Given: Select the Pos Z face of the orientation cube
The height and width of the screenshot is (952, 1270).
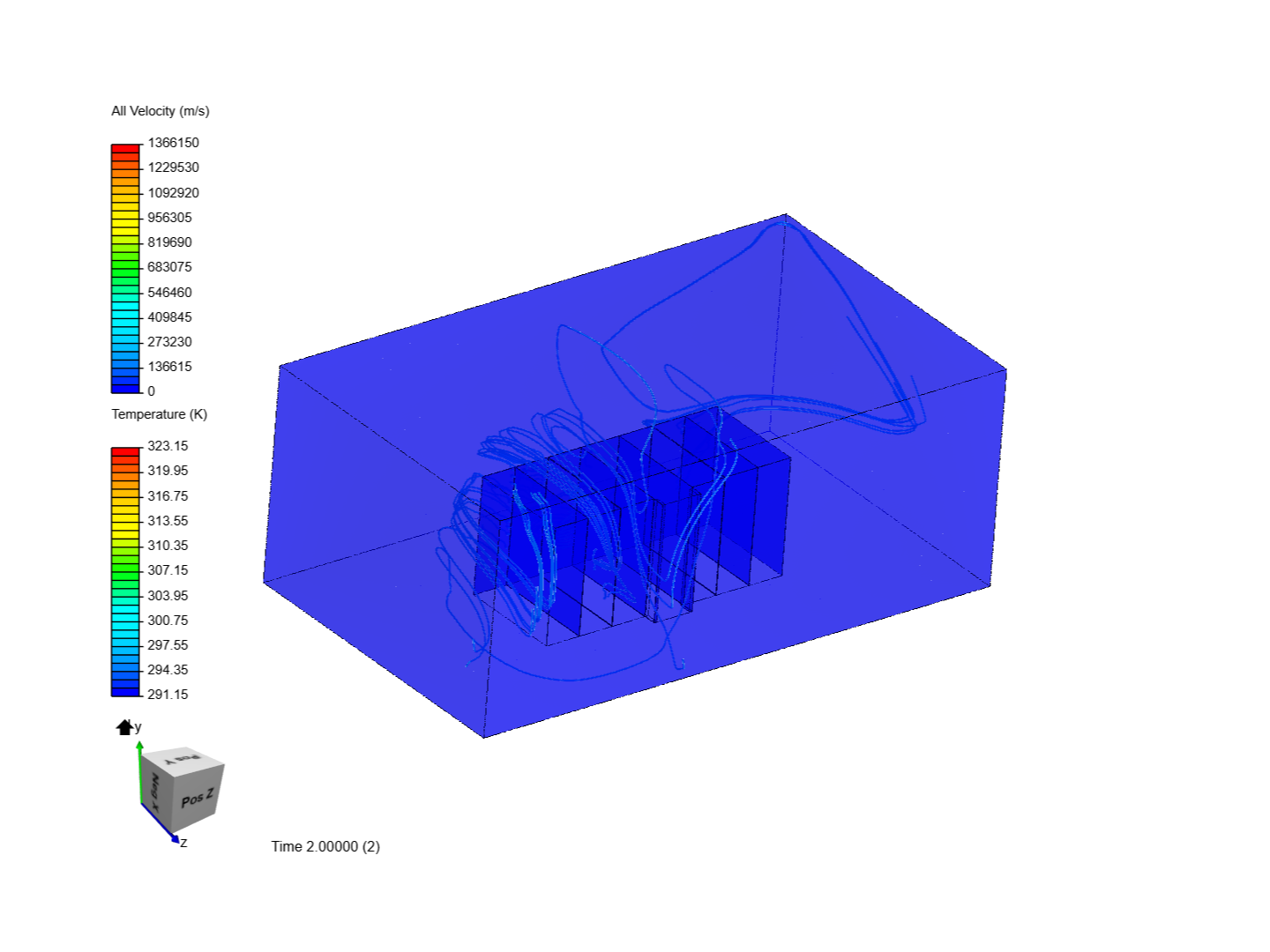Looking at the screenshot, I should coord(197,799).
